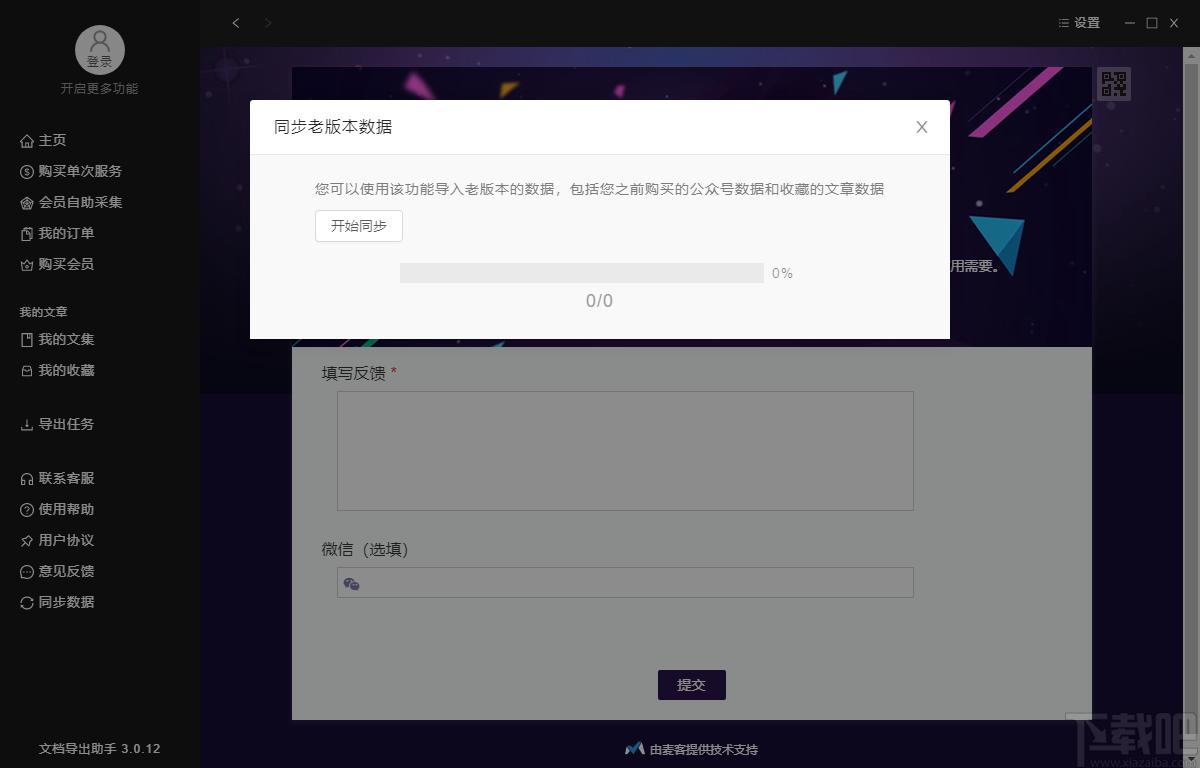Screen dimensions: 1200x768
Task: Click the login avatar icon
Action: (100, 50)
